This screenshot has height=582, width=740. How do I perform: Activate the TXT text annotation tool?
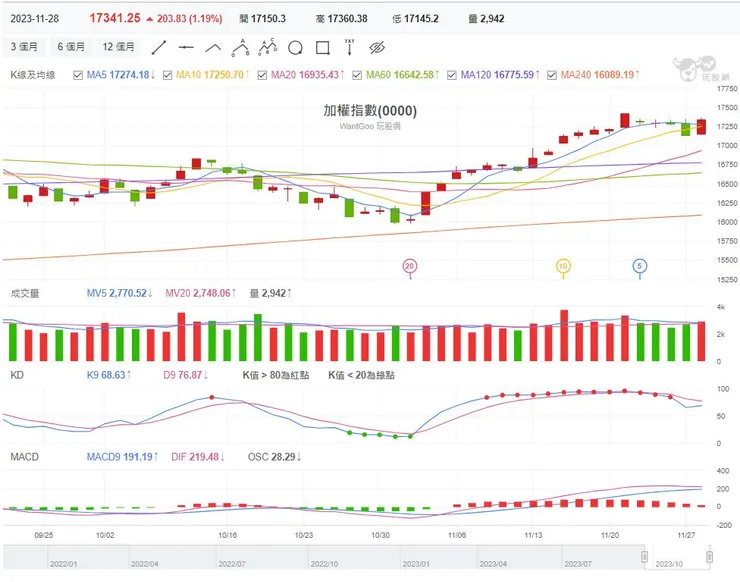349,46
